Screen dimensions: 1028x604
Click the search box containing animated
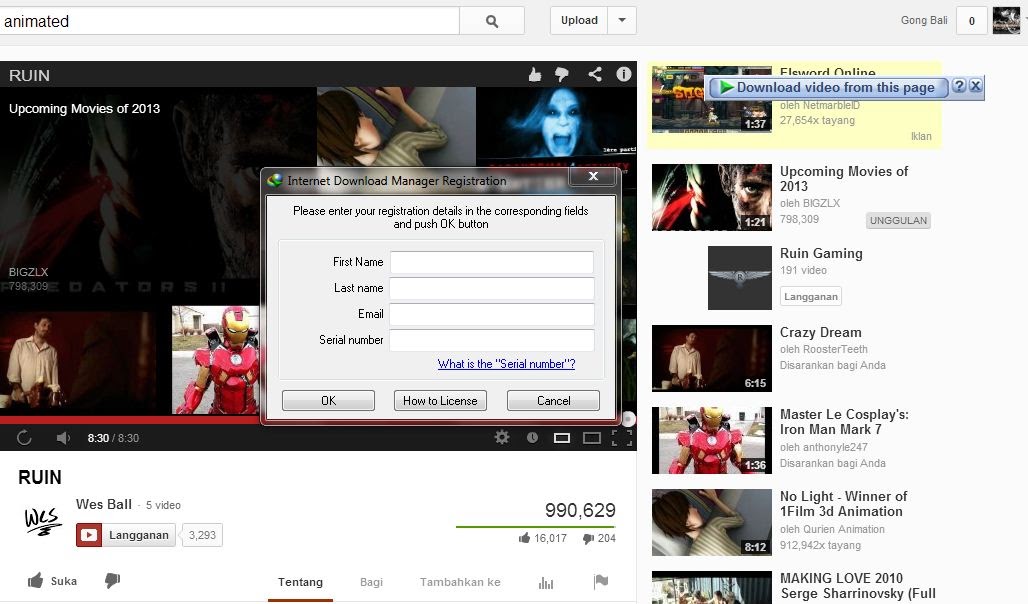coord(229,21)
